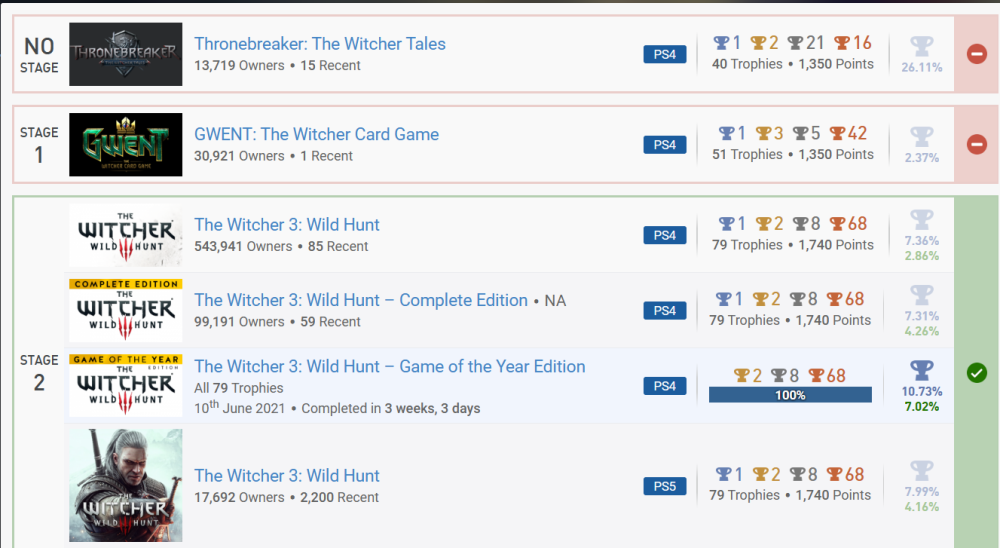Click the Complete Edition platinum trophy icon
This screenshot has width=1000, height=548.
click(x=921, y=295)
